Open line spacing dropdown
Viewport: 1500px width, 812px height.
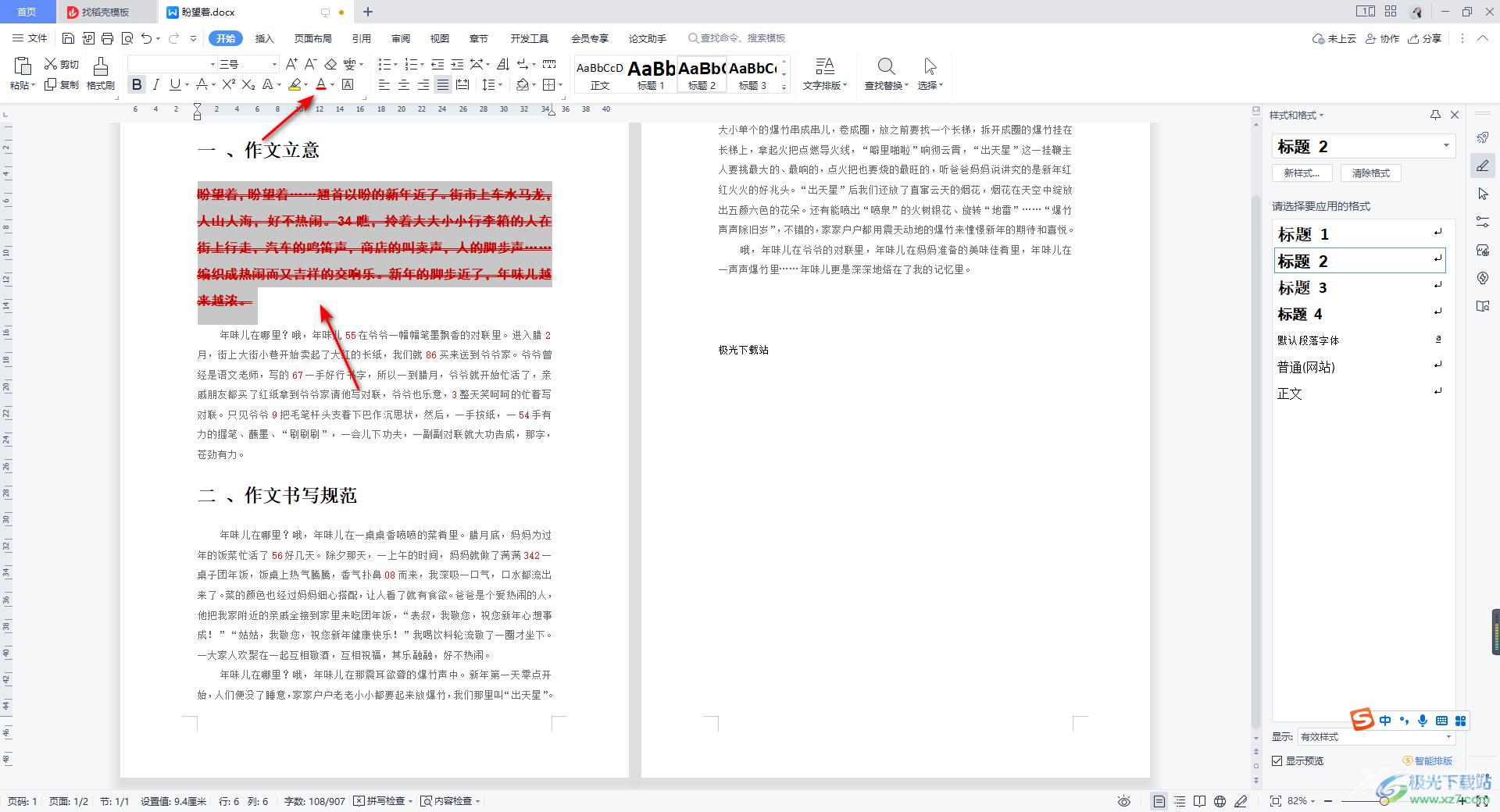(501, 84)
